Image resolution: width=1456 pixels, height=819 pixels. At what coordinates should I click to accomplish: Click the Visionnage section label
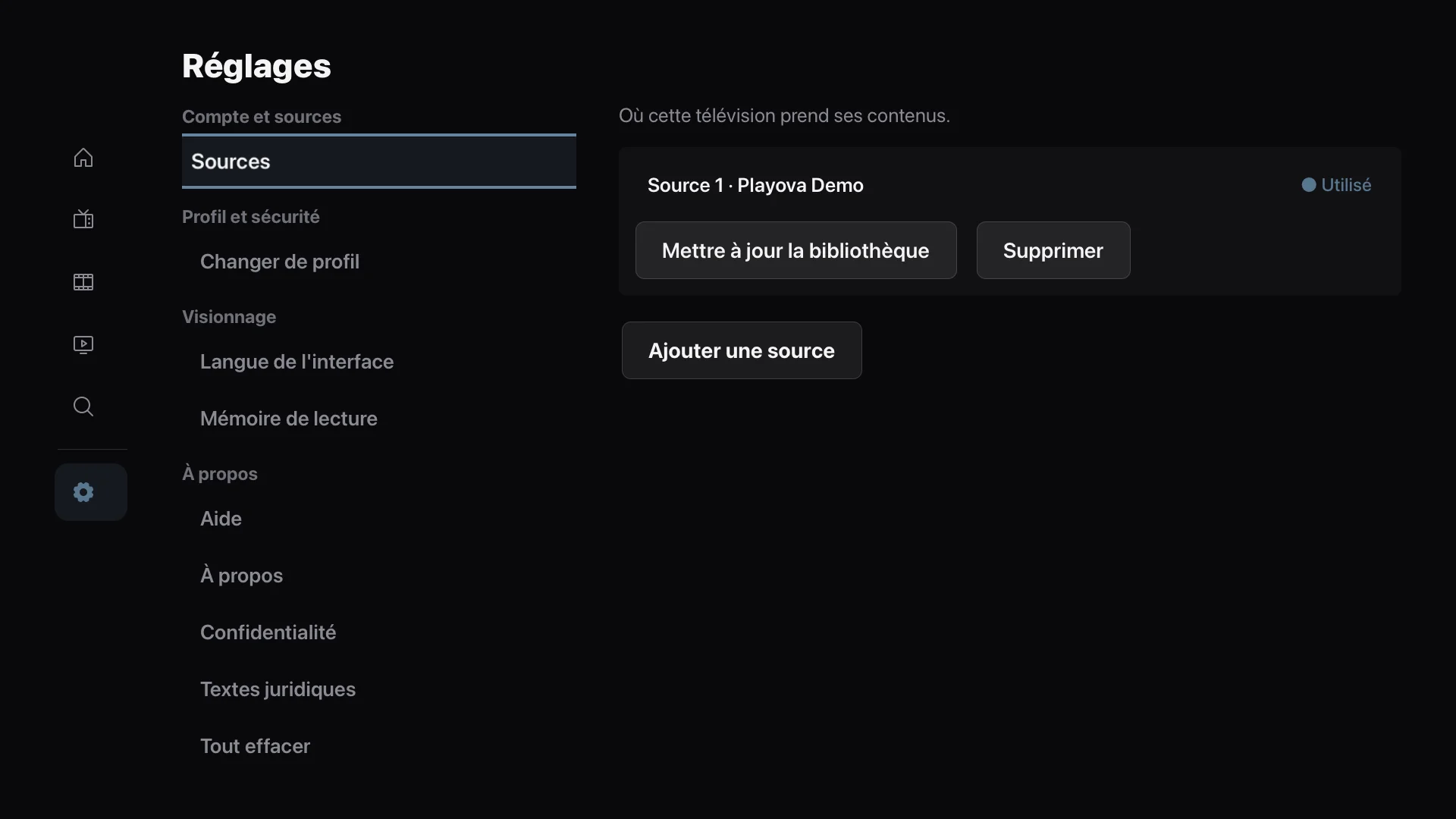(x=229, y=317)
